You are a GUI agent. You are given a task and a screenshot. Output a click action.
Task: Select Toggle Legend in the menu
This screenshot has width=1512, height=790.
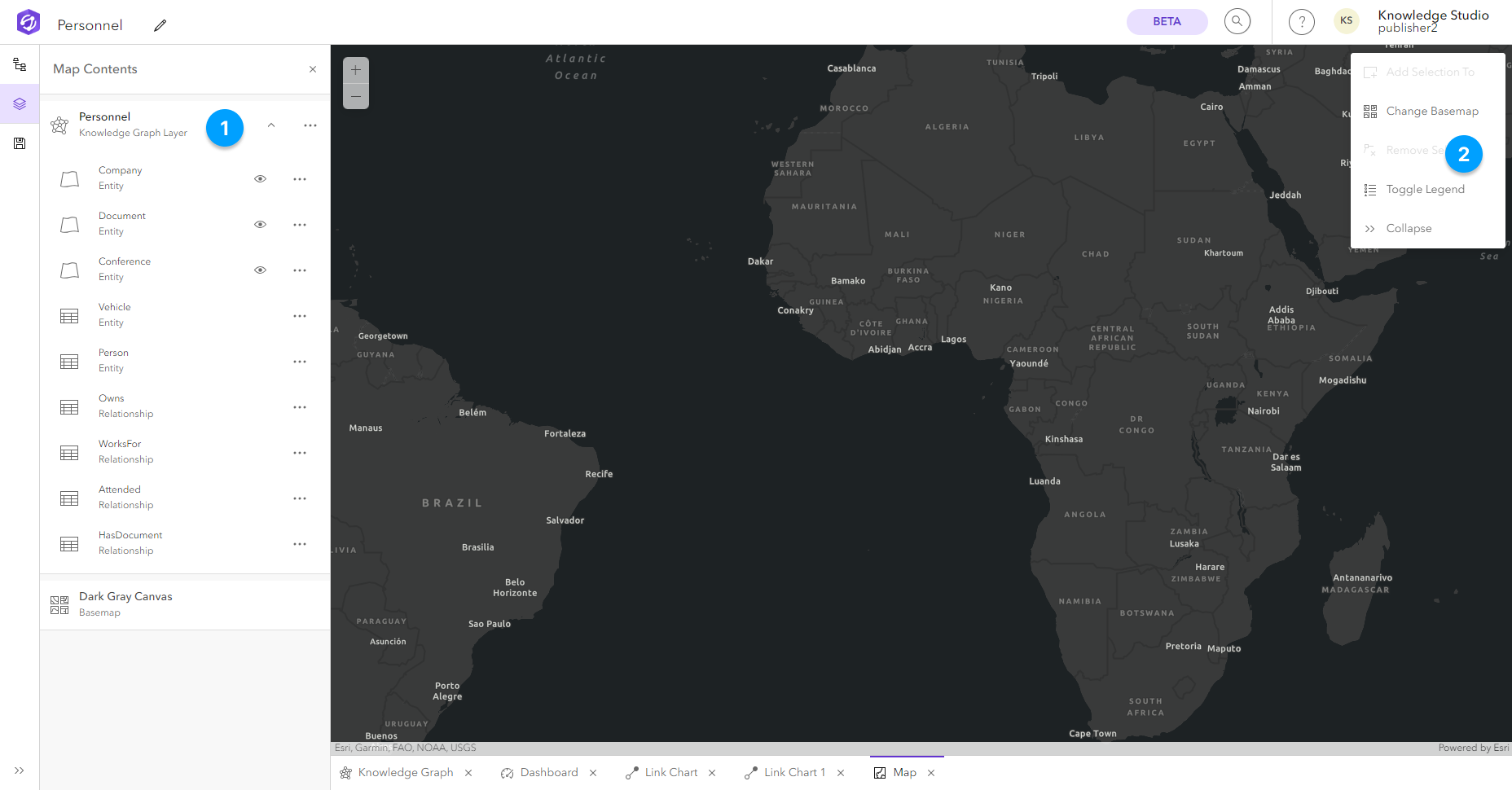(x=1425, y=190)
